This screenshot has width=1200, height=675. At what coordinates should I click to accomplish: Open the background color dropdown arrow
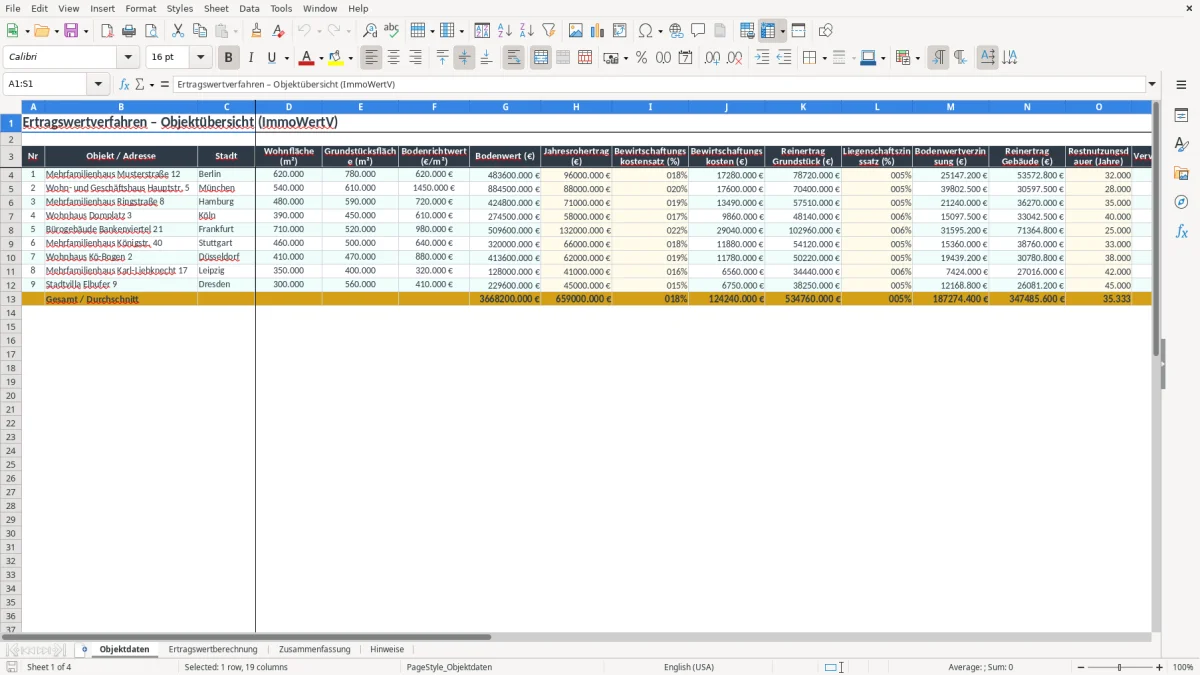[x=350, y=59]
